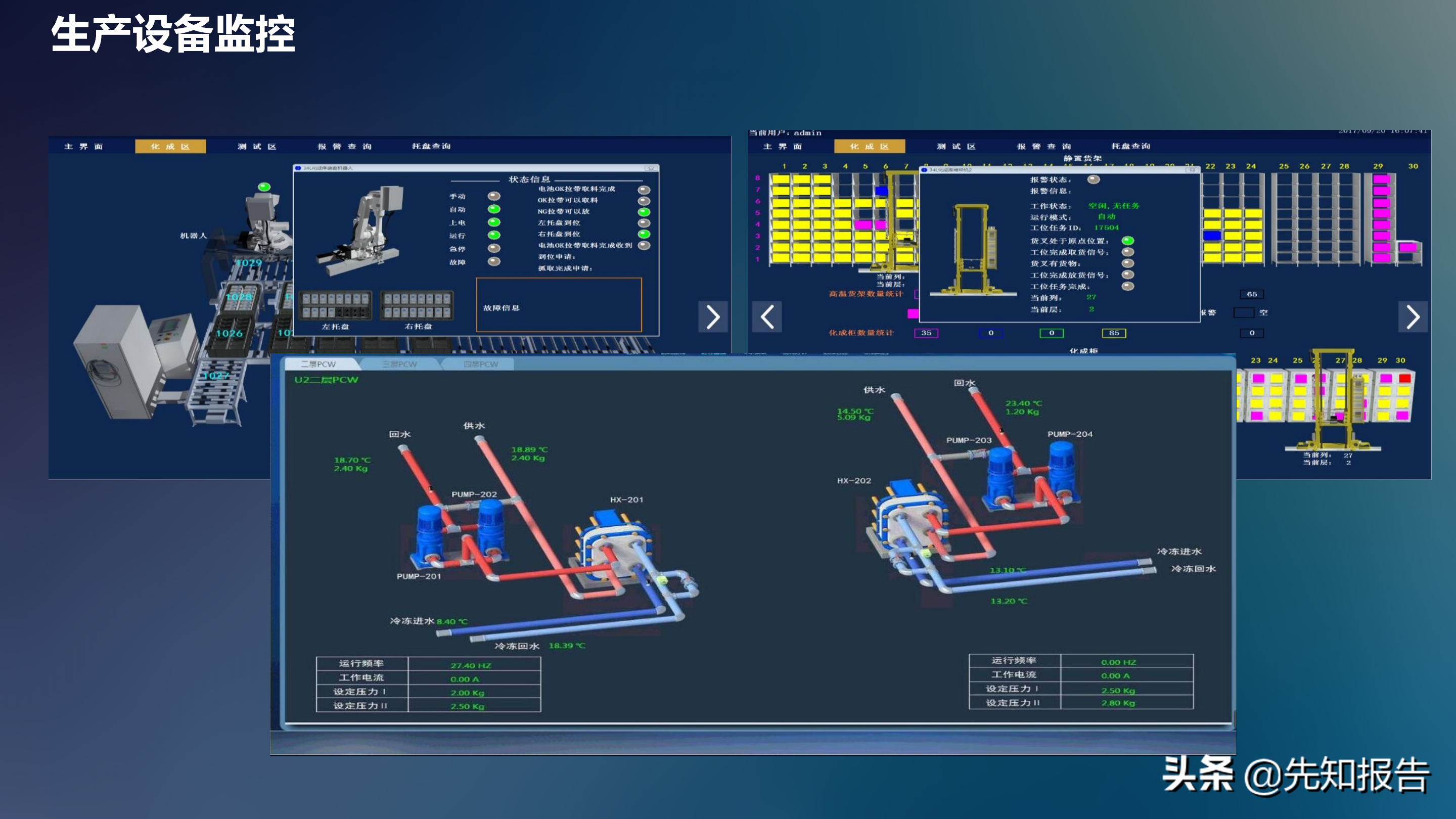Click the 报警状态 indicator lamp
Viewport: 1456px width, 819px height.
[x=1094, y=180]
